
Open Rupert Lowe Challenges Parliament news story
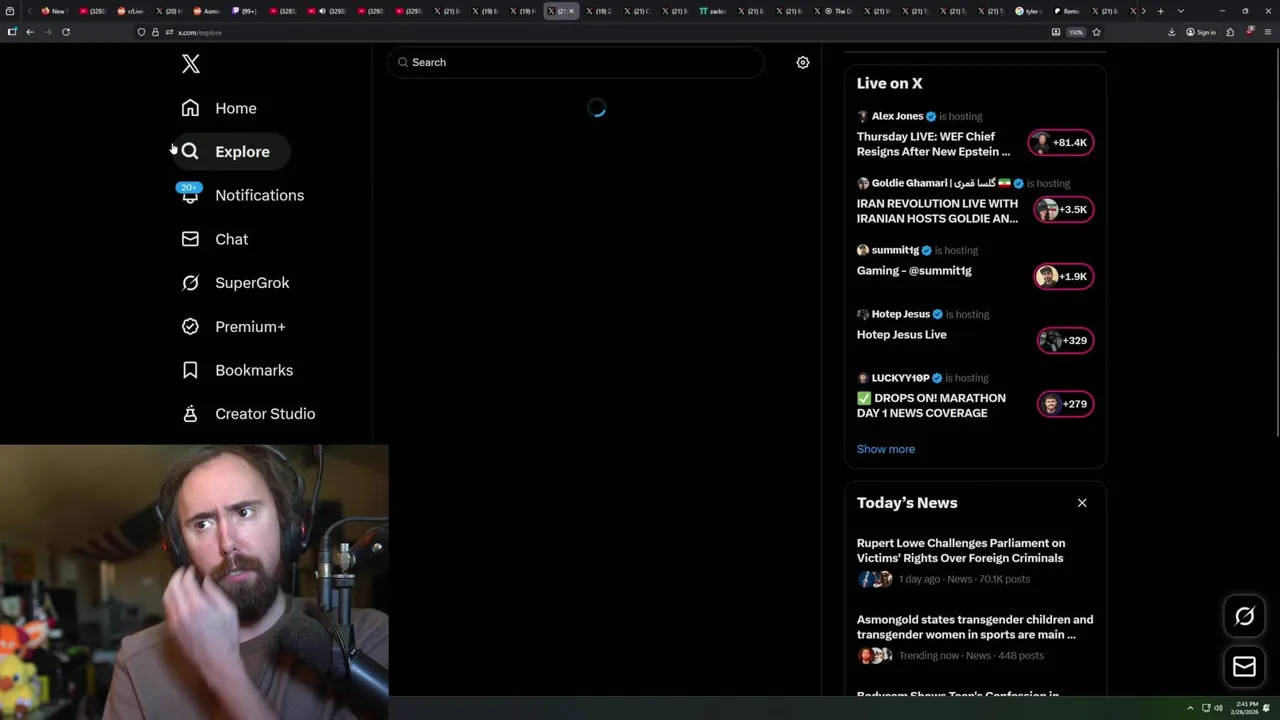click(961, 551)
